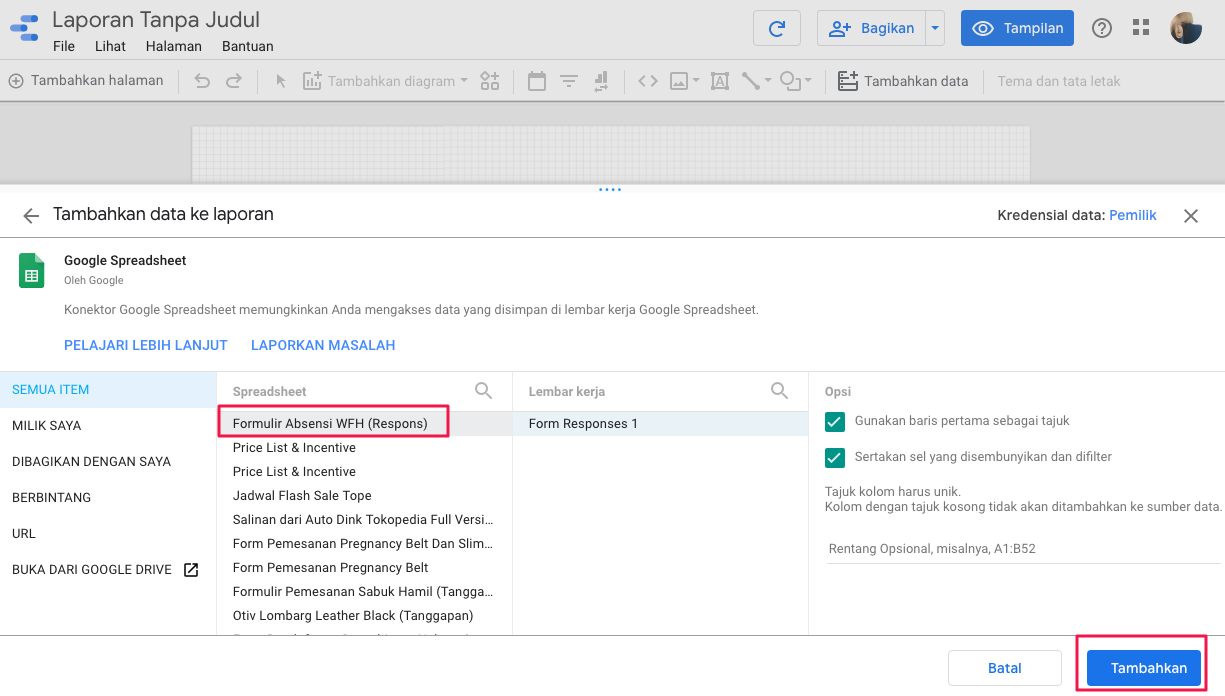Viewport: 1225px width, 696px height.
Task: Open the Google apps grid icon
Action: [1141, 28]
